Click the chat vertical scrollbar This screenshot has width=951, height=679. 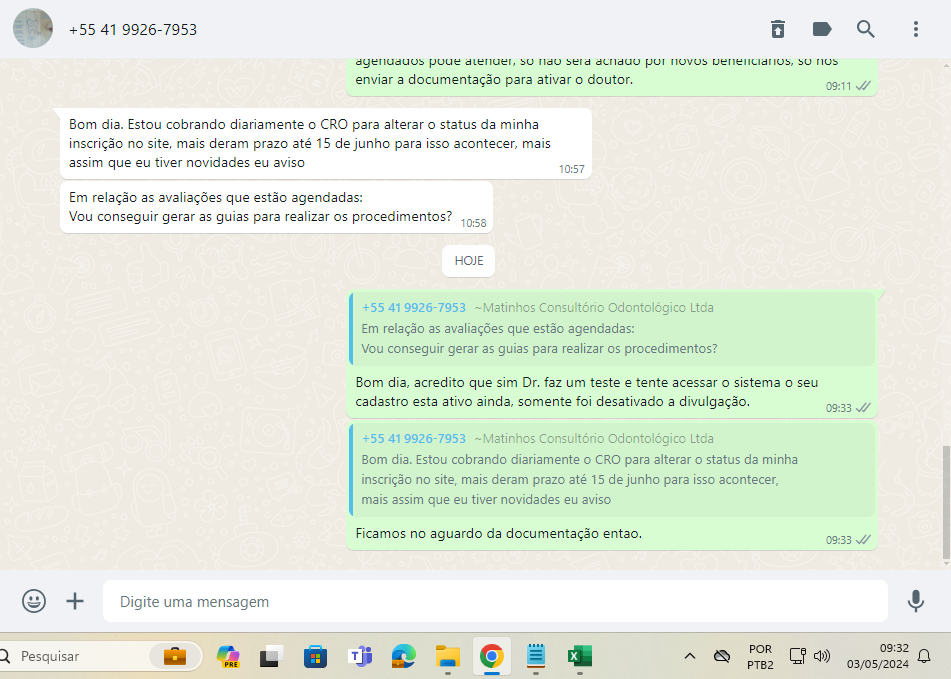pos(946,500)
